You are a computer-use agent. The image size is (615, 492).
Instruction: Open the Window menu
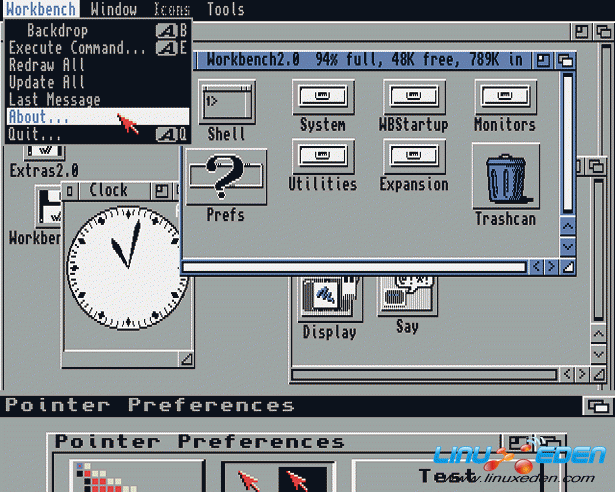[113, 9]
